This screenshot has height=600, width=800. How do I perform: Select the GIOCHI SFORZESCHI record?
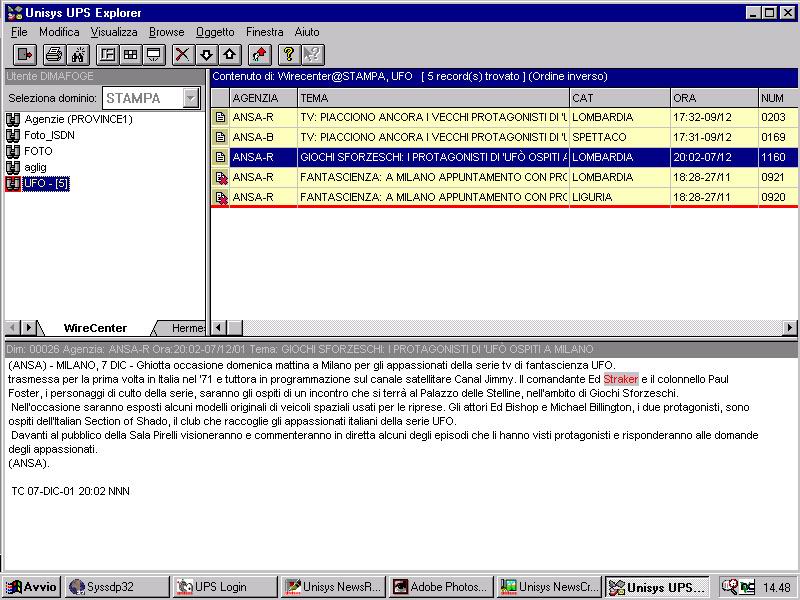[504, 157]
